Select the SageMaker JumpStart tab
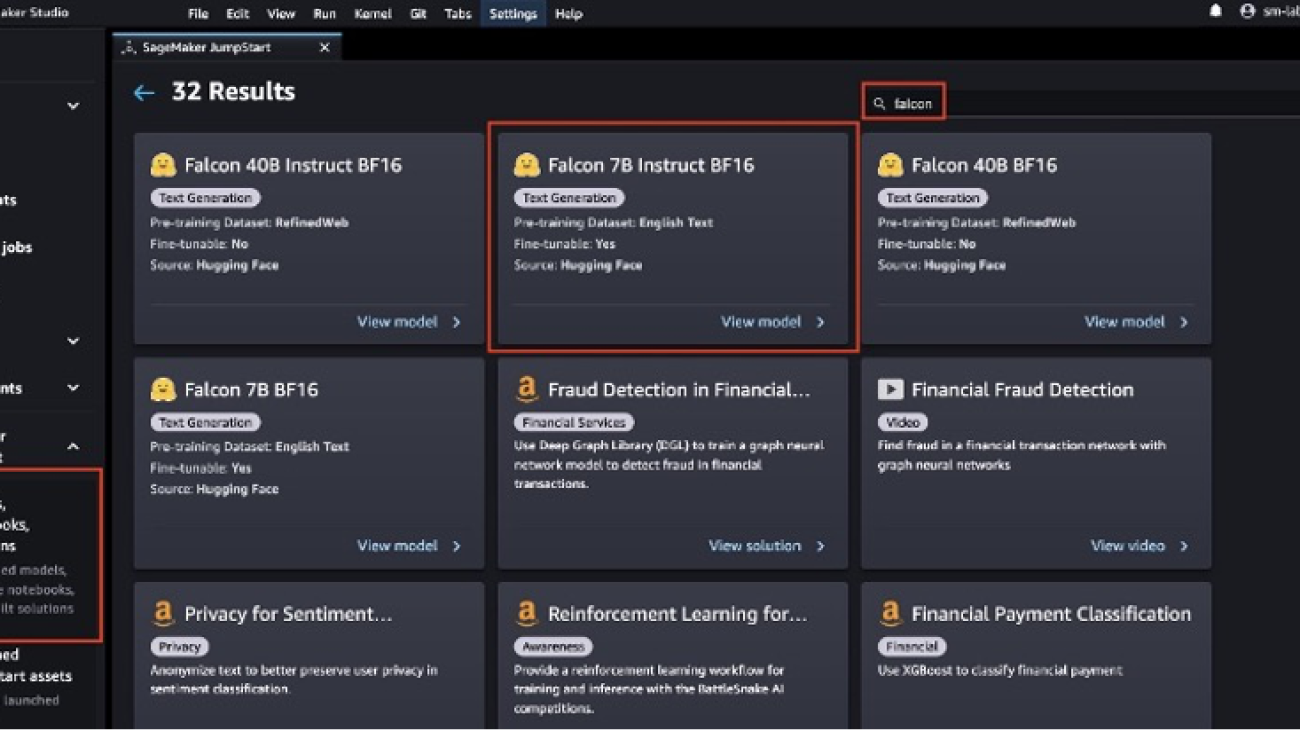This screenshot has width=1300, height=731. (227, 47)
